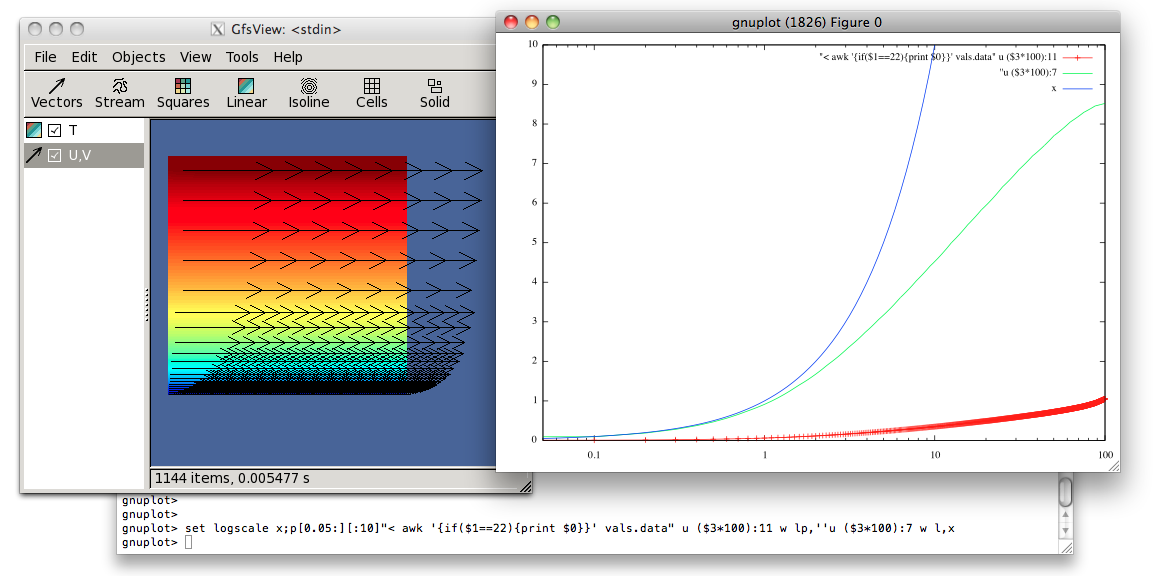Click the terminal scrollbar up arrow
This screenshot has width=1160, height=576.
point(1065,515)
